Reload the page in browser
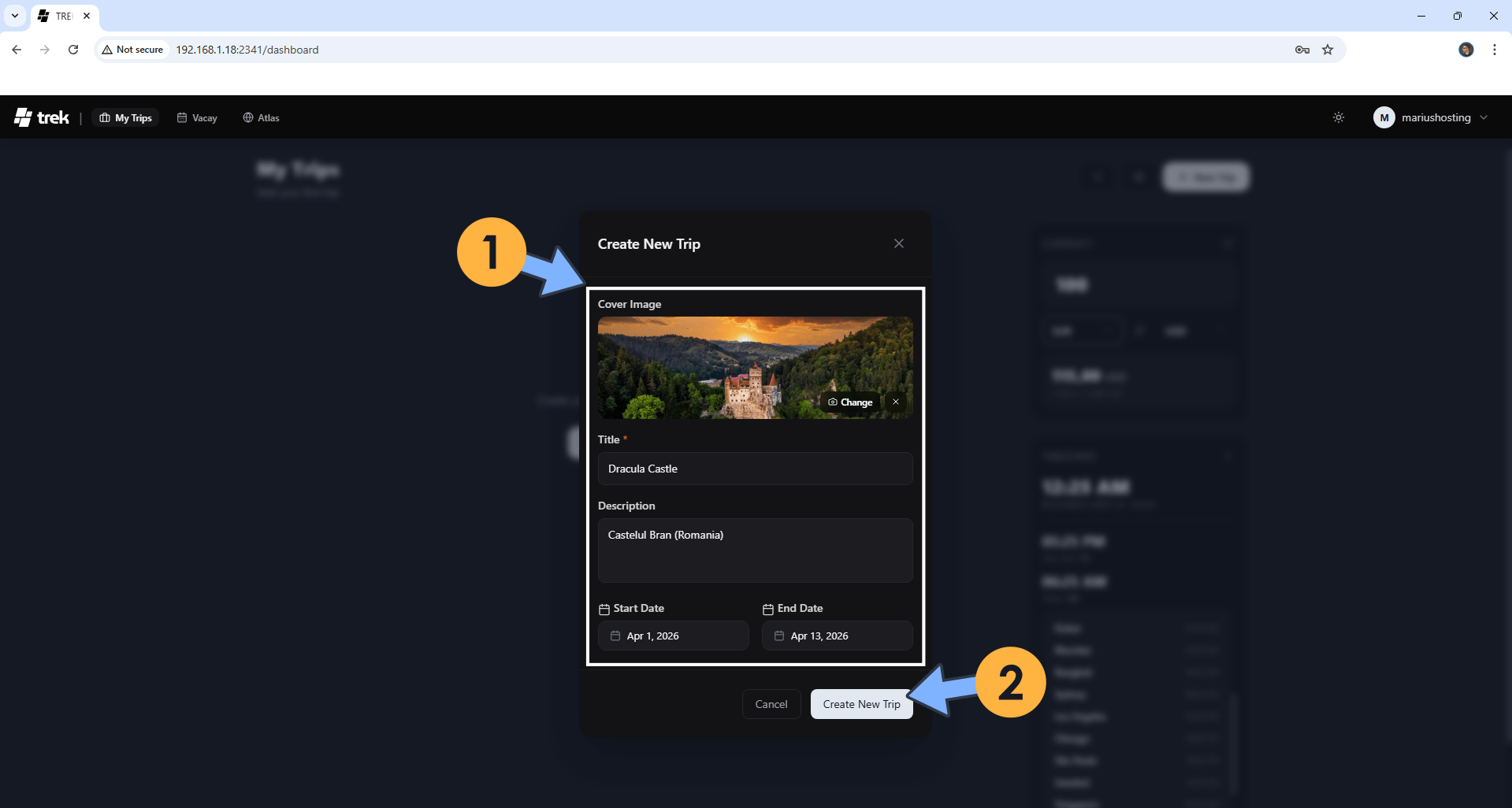Image resolution: width=1512 pixels, height=808 pixels. click(x=73, y=50)
